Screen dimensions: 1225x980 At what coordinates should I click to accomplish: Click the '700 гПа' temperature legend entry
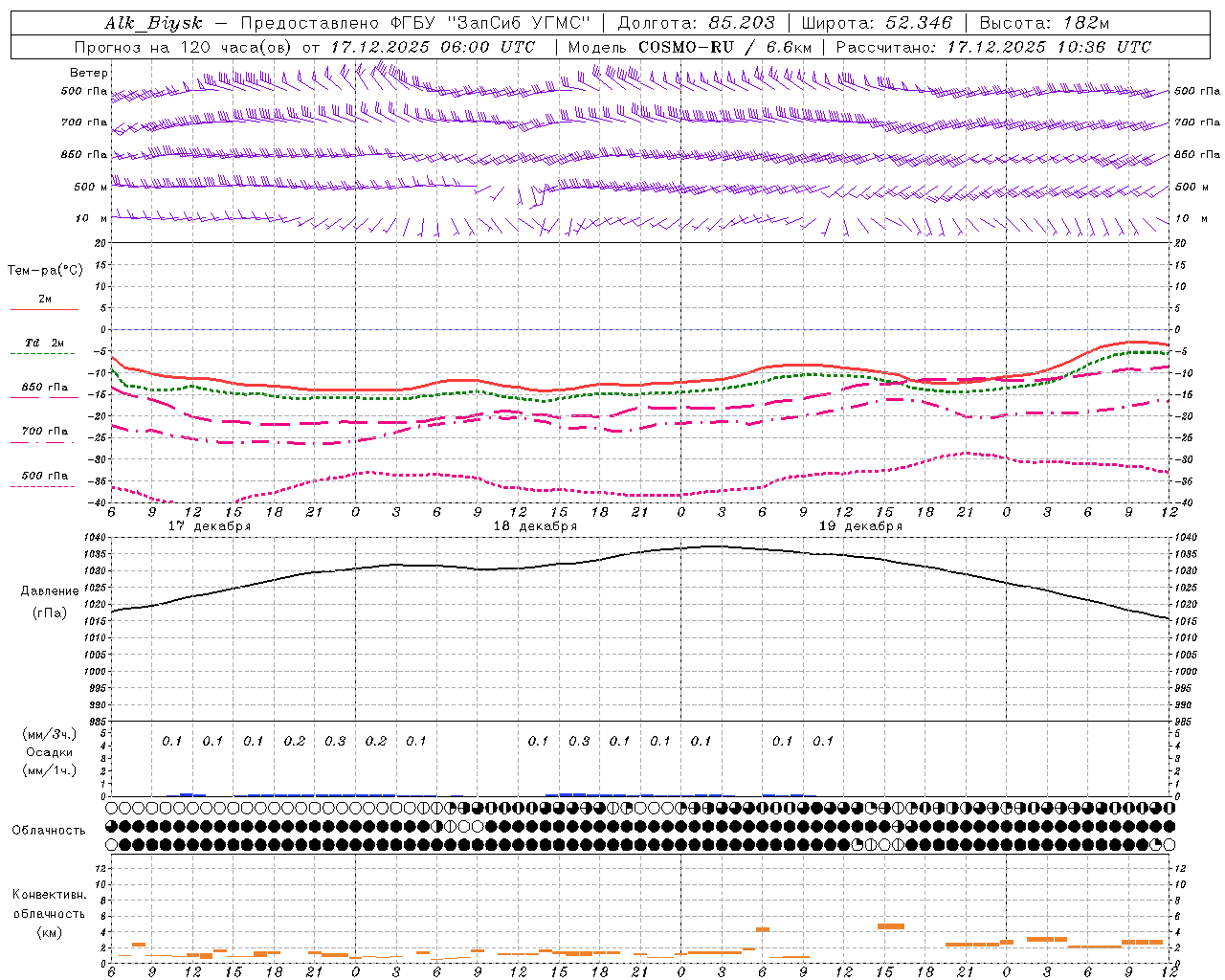45,431
